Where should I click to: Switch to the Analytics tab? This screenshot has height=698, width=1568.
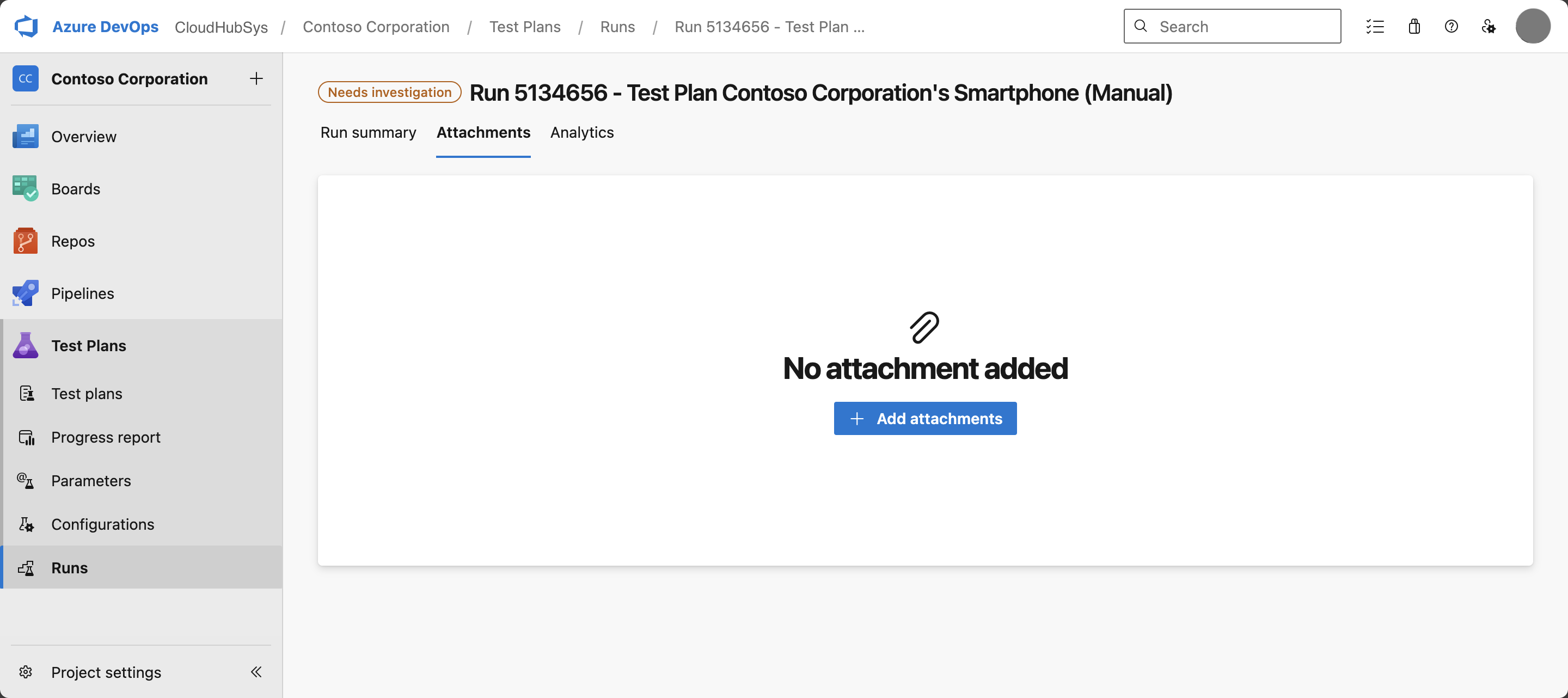(x=581, y=132)
